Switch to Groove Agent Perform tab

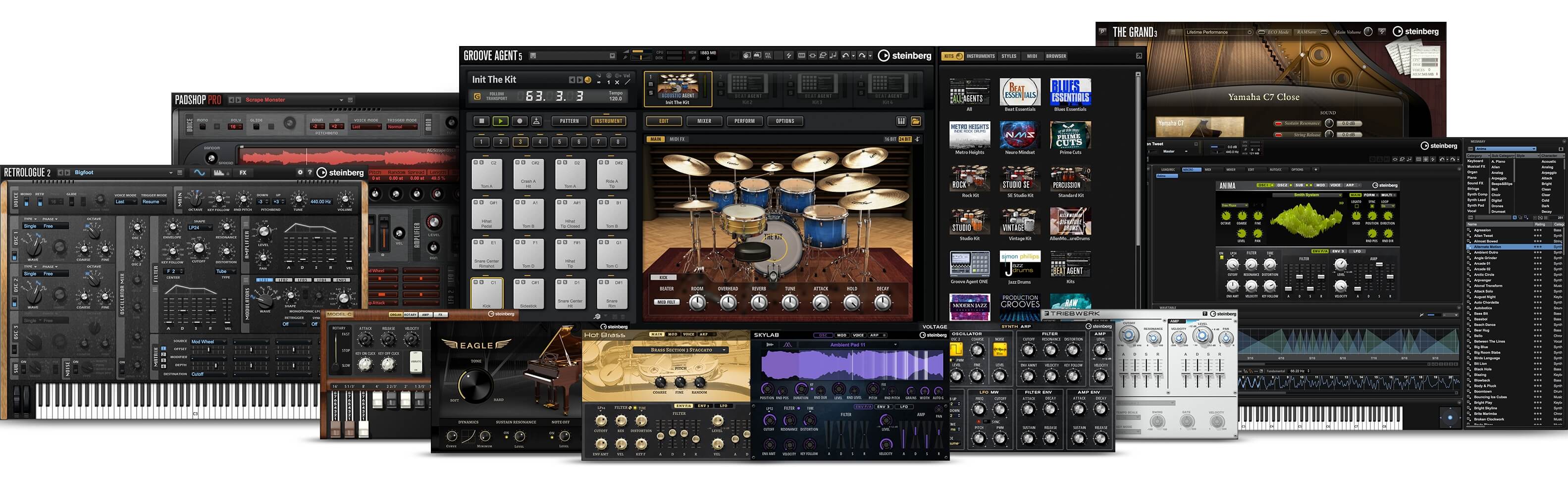[x=744, y=121]
